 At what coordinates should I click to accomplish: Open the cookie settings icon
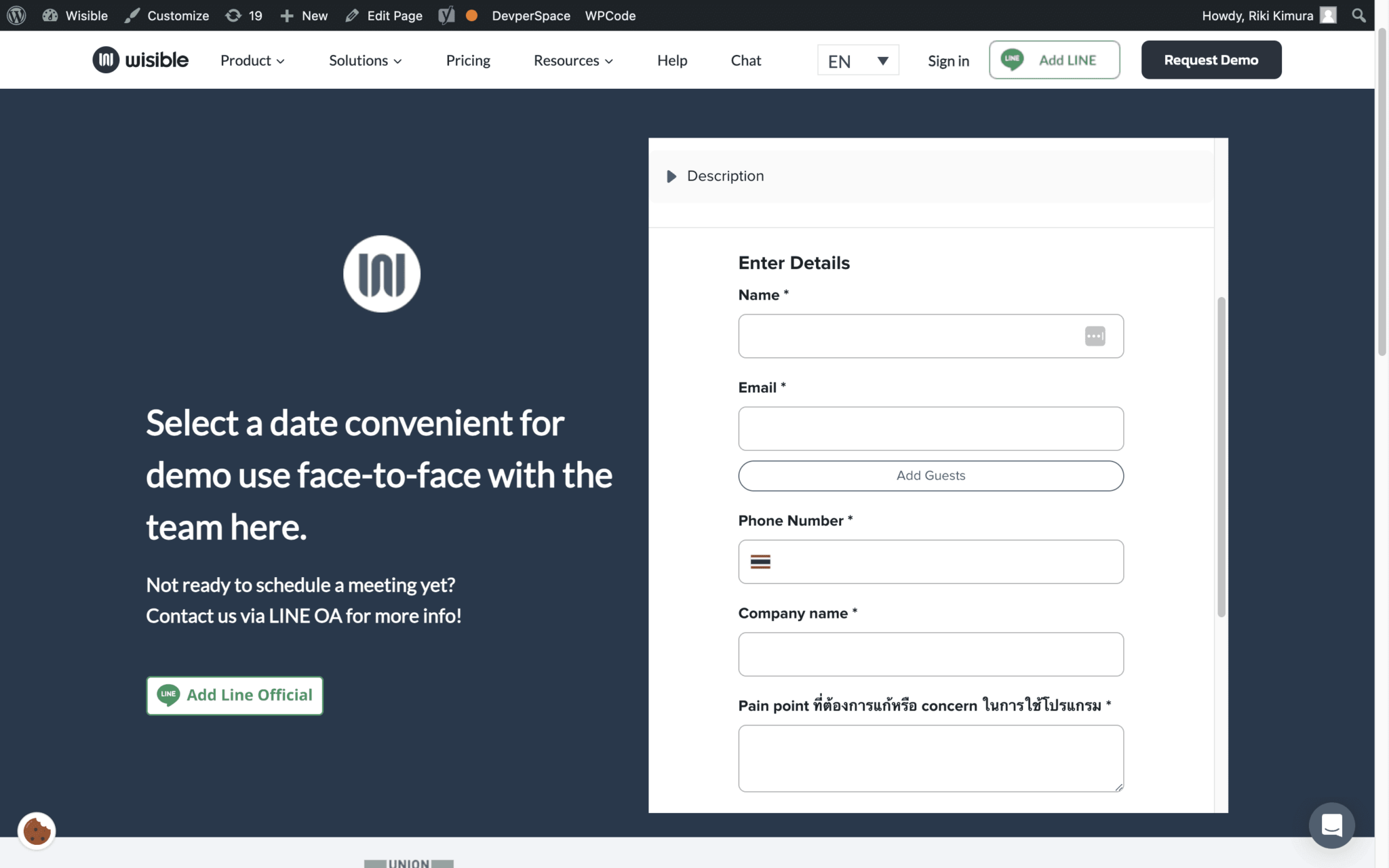click(37, 830)
